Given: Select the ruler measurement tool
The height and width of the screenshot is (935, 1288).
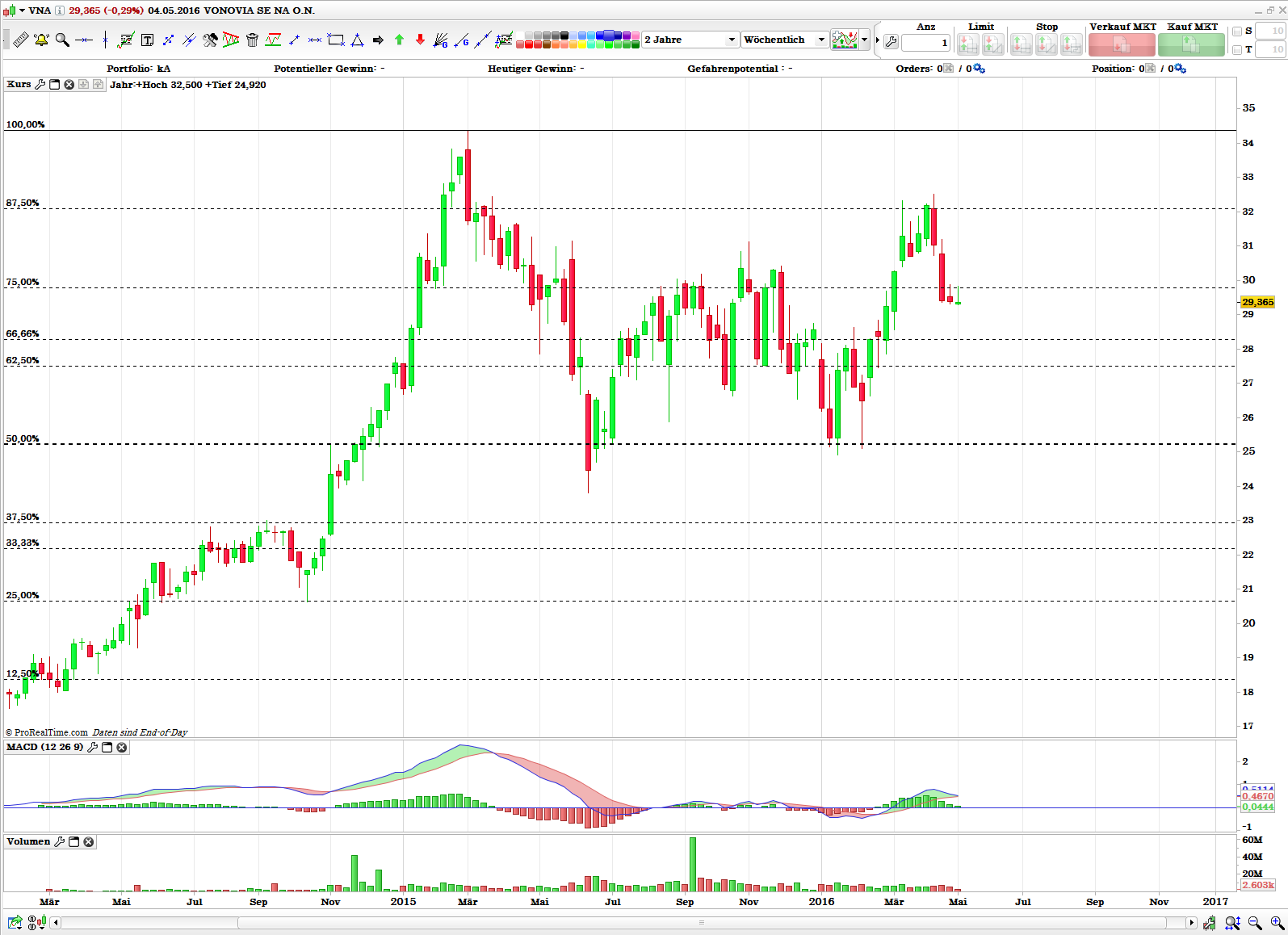Looking at the screenshot, I should [21, 40].
